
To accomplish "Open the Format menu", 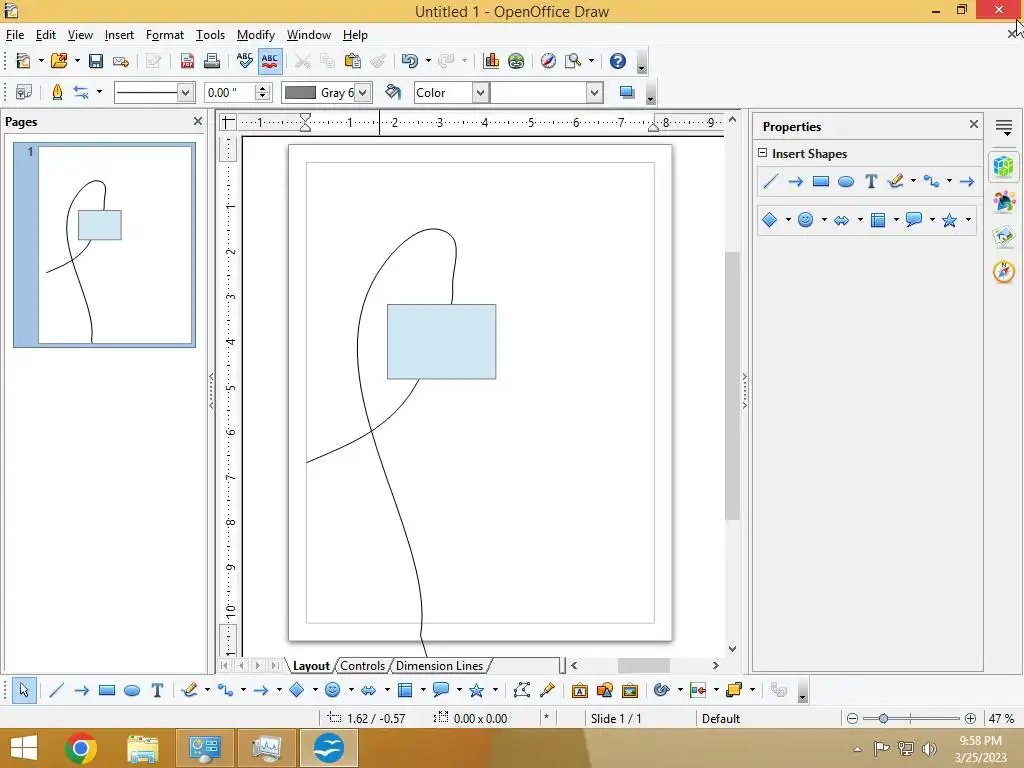I will pos(164,35).
